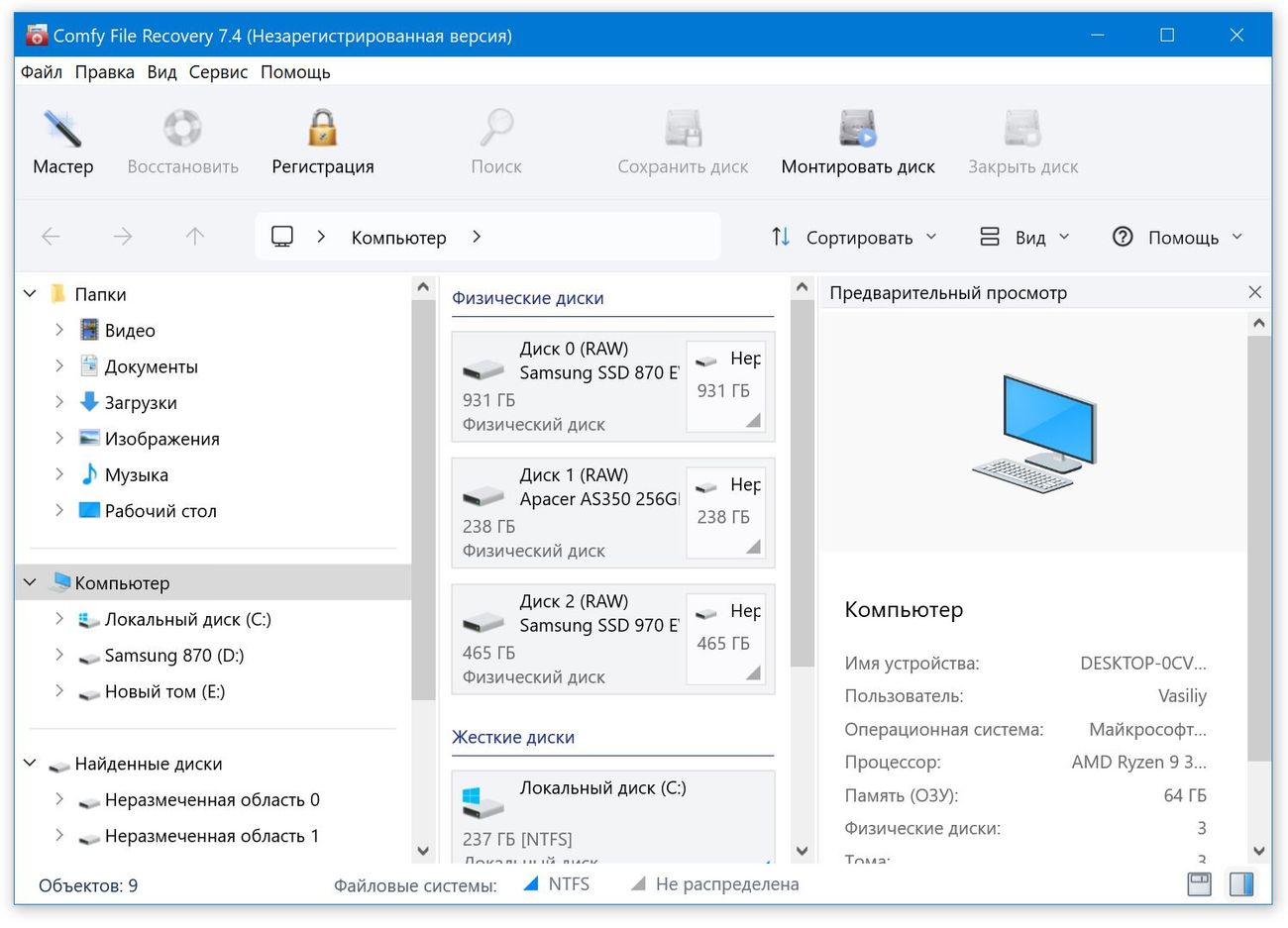Collapse the Компьютер tree node
Screen dimensions: 1288x928
pyautogui.click(x=30, y=582)
